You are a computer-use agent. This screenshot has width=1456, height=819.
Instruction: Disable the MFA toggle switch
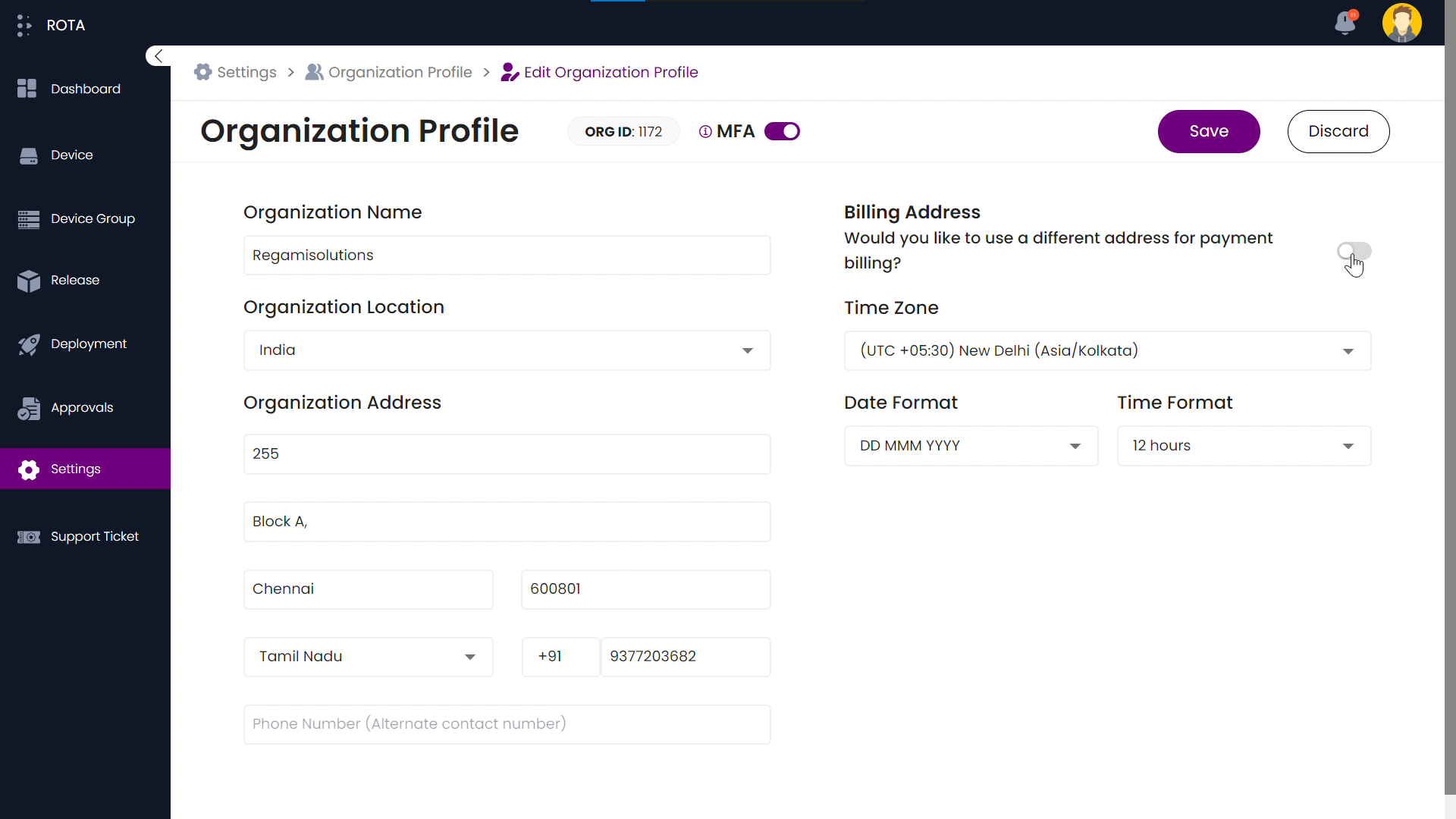pyautogui.click(x=782, y=132)
